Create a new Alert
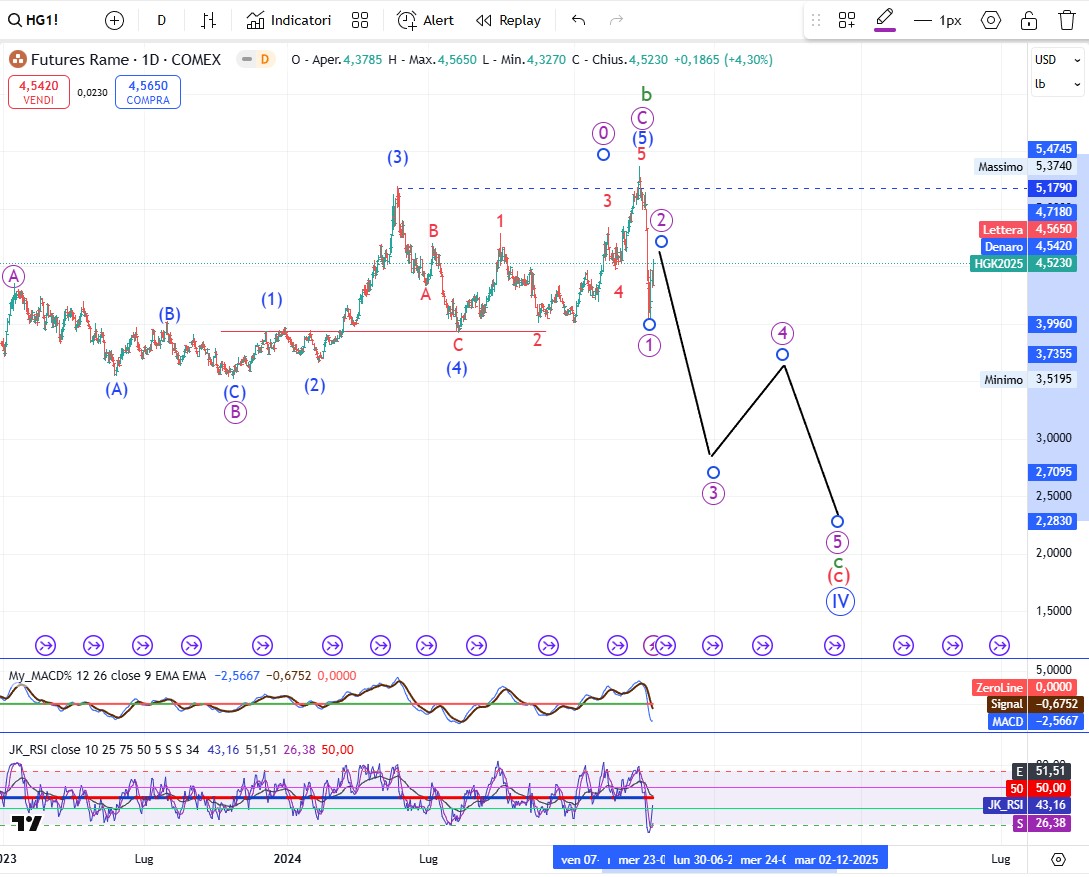The image size is (1089, 877). (x=425, y=20)
